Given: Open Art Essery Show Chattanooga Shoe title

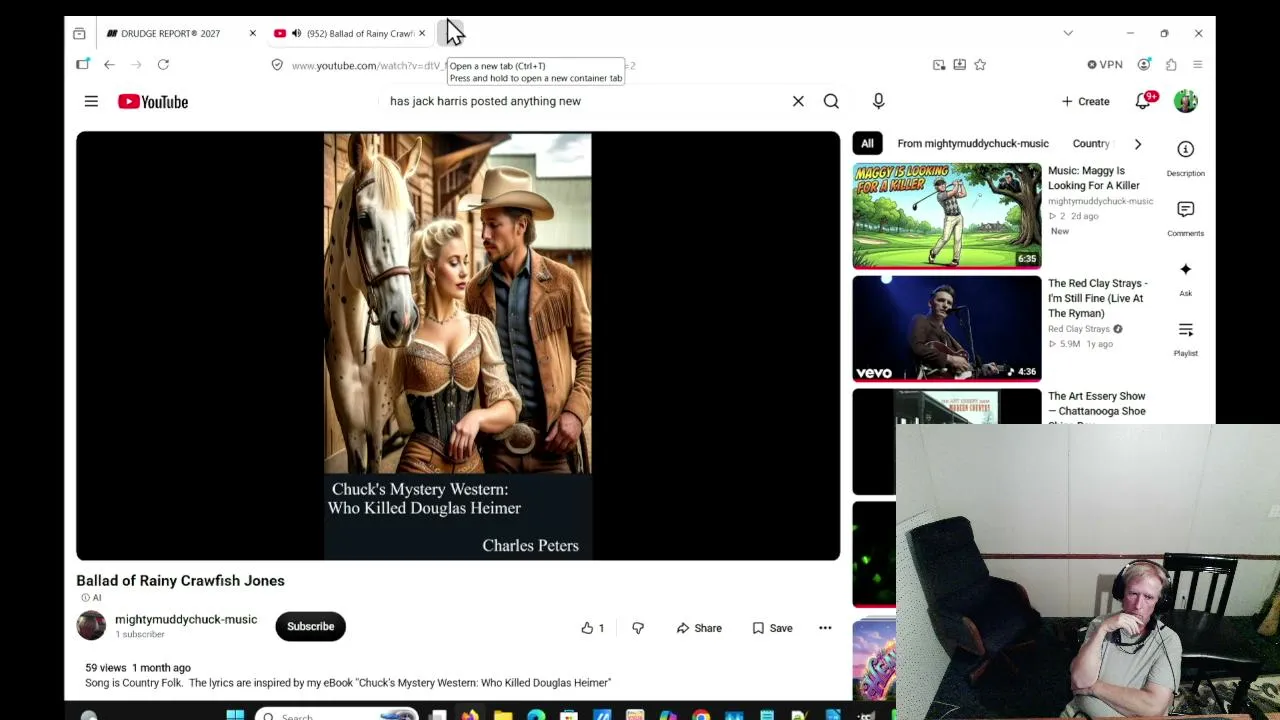Looking at the screenshot, I should [1097, 406].
